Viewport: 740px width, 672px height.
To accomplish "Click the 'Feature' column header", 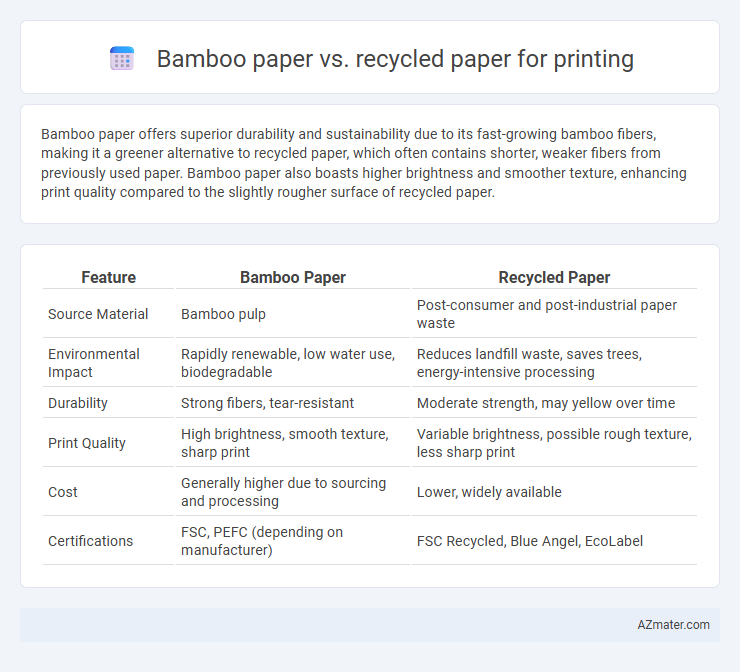I will pyautogui.click(x=109, y=277).
